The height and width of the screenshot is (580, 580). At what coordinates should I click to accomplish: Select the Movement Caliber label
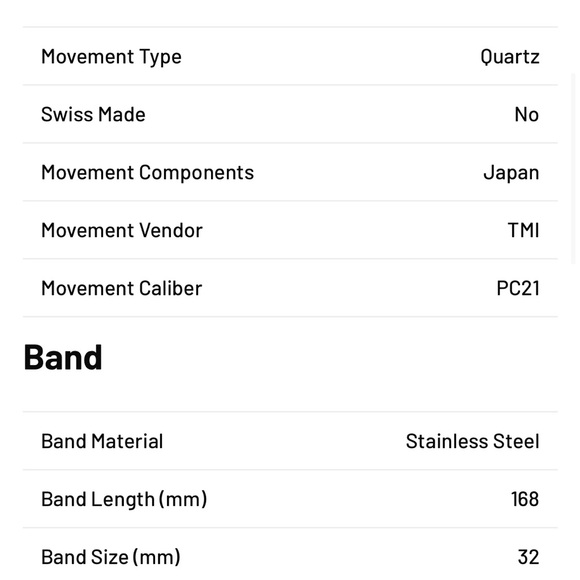tap(121, 288)
